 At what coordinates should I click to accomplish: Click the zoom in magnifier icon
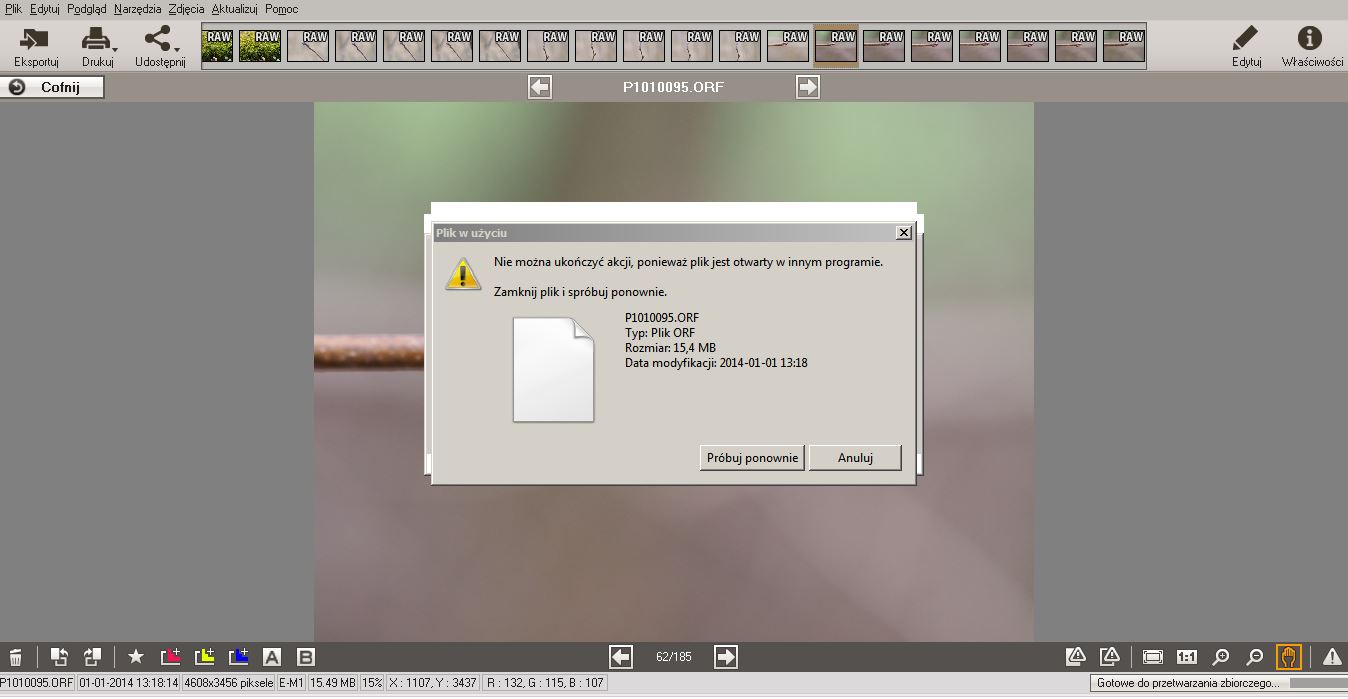pos(1221,657)
